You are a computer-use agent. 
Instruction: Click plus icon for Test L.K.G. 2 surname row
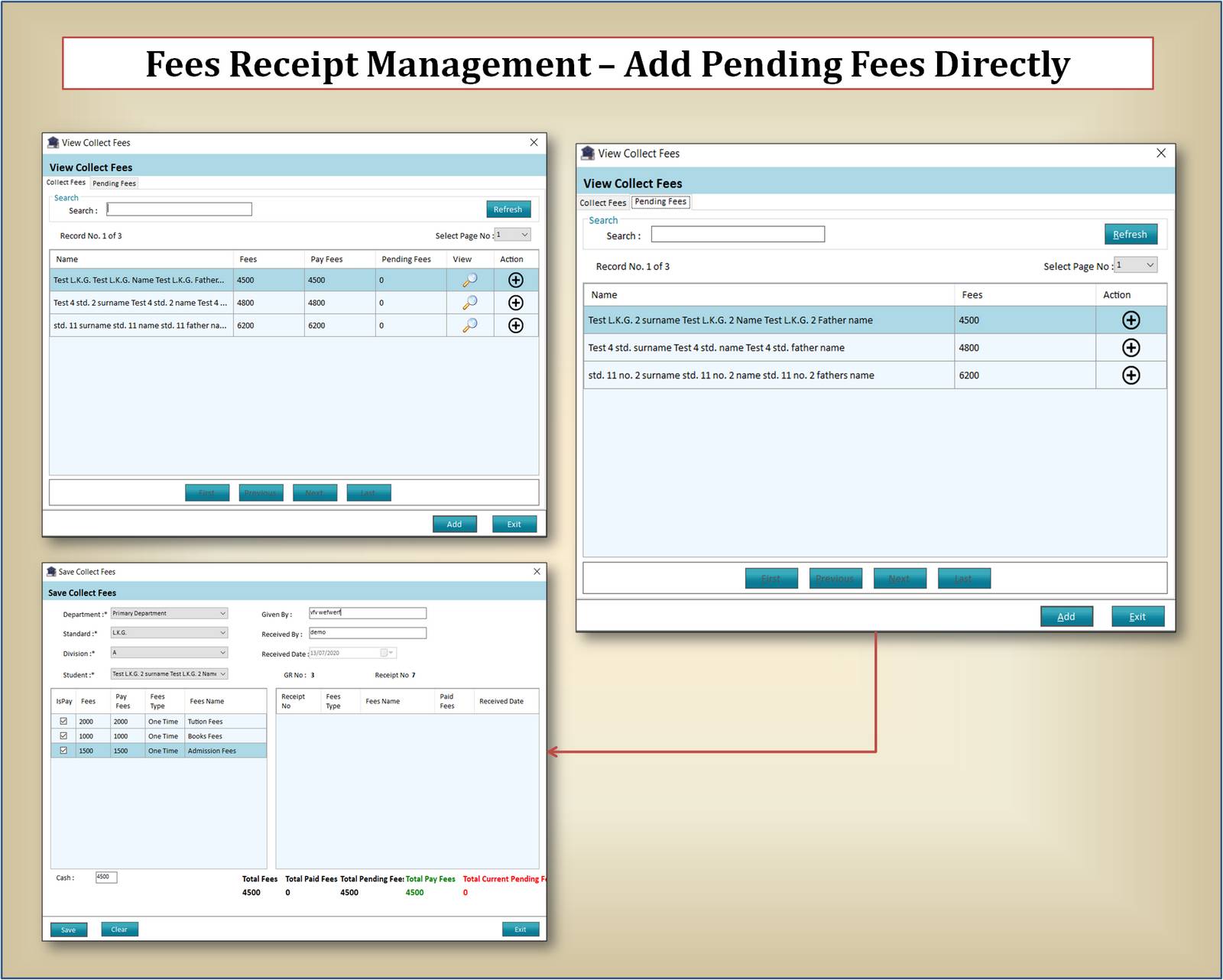[1131, 320]
